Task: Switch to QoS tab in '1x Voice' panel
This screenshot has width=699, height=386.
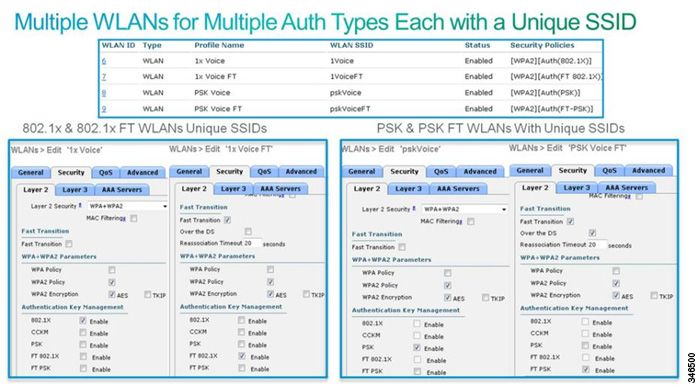Action: coord(105,172)
